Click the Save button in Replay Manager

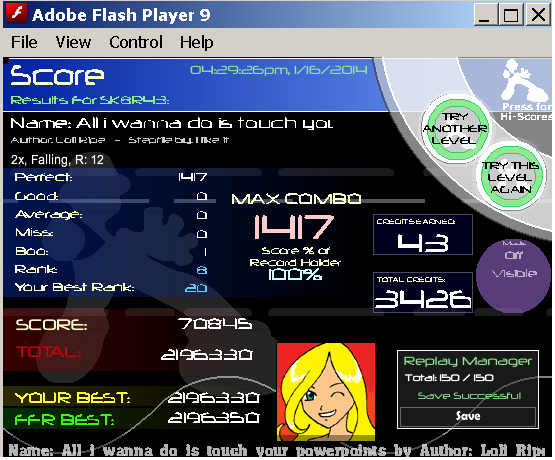(x=468, y=416)
